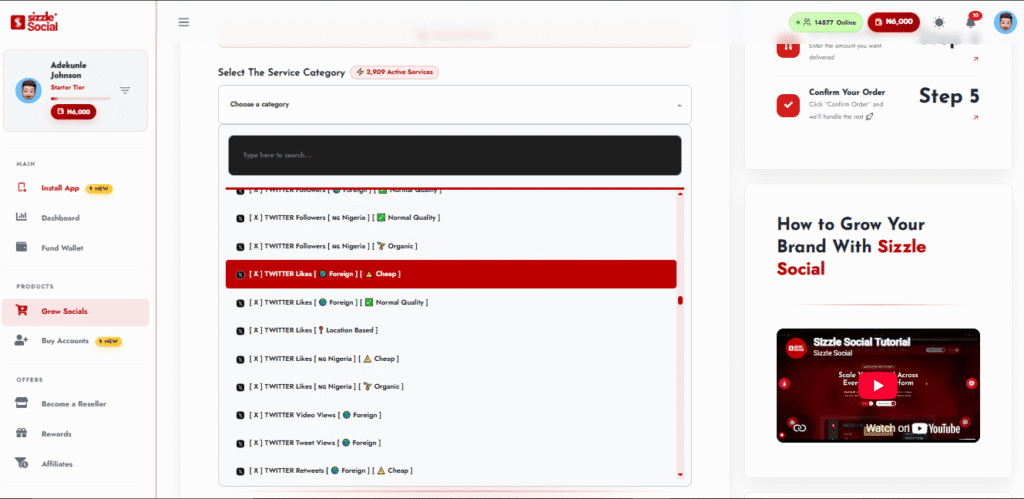Select TWITTER Likes Nigeria Cheap option
The image size is (1024, 499).
451,359
